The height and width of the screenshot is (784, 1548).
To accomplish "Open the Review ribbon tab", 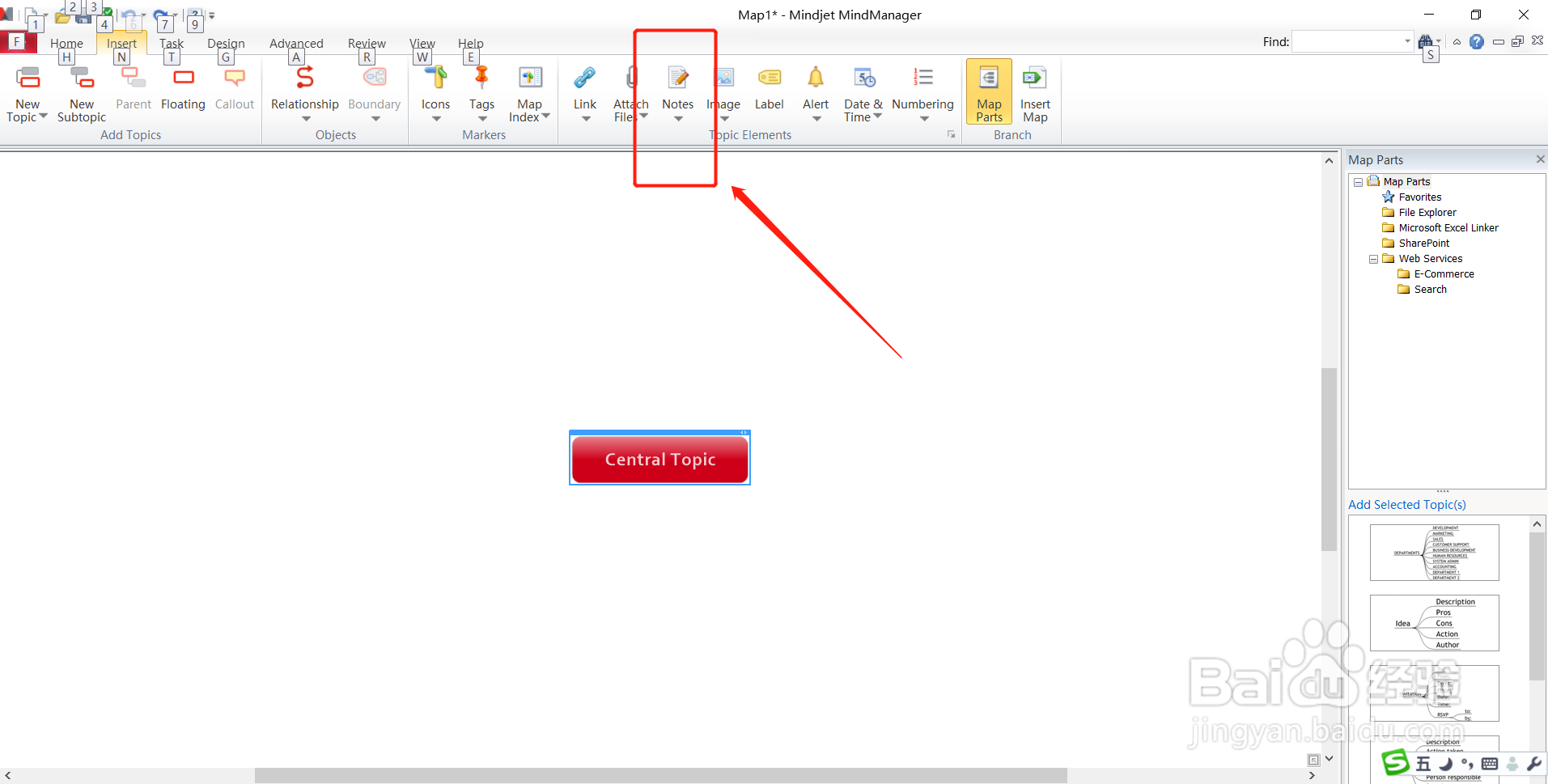I will 367,44.
